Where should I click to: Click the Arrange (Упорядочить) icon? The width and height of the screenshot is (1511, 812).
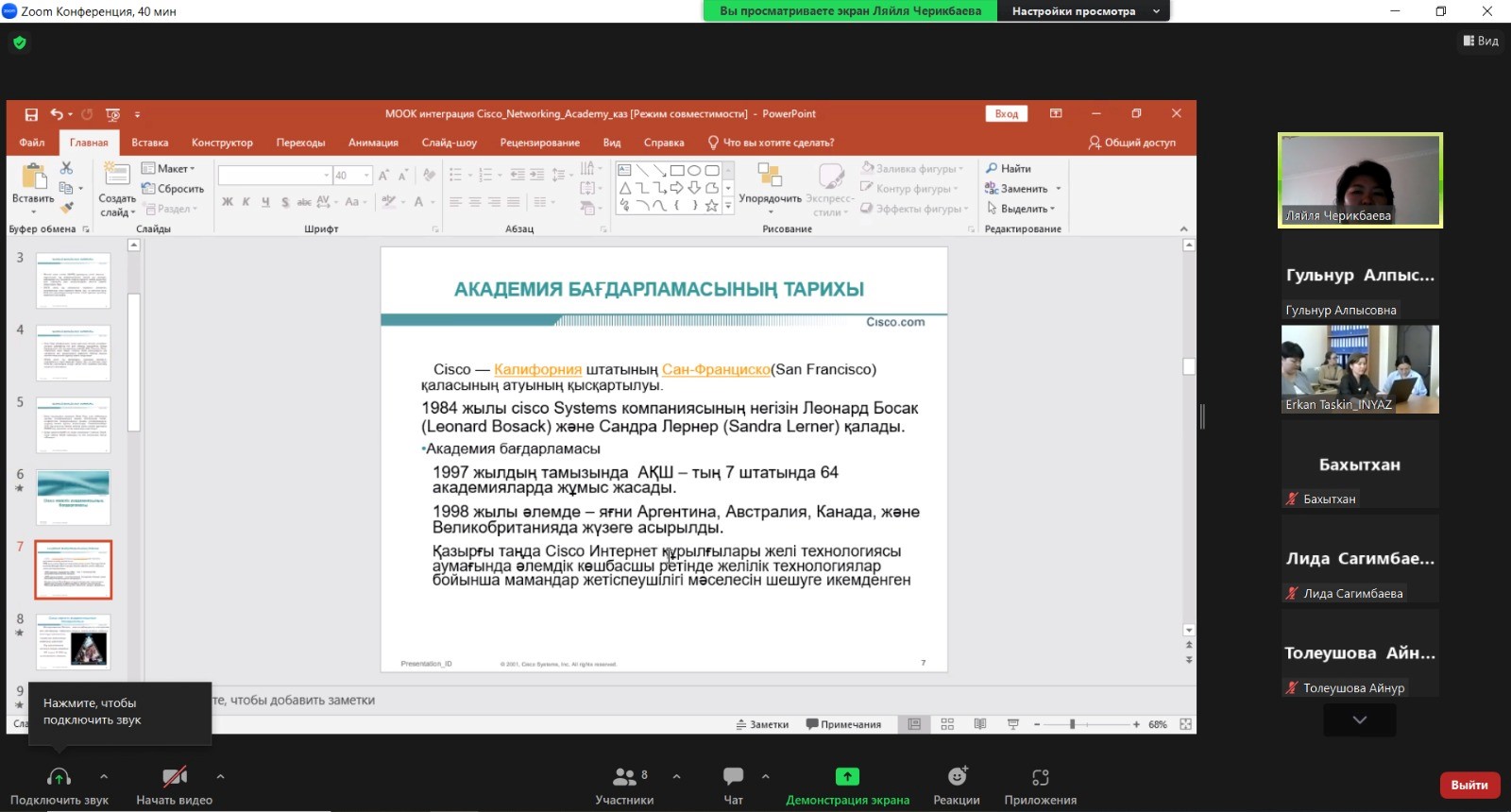[770, 176]
